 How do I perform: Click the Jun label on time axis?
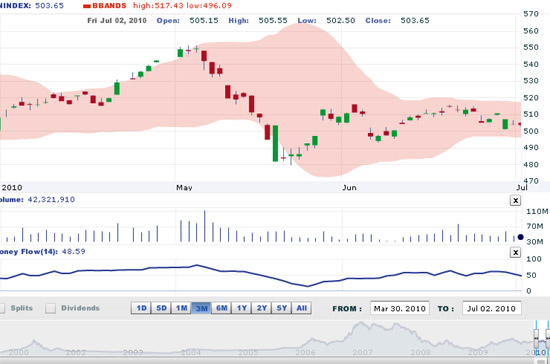pos(349,188)
